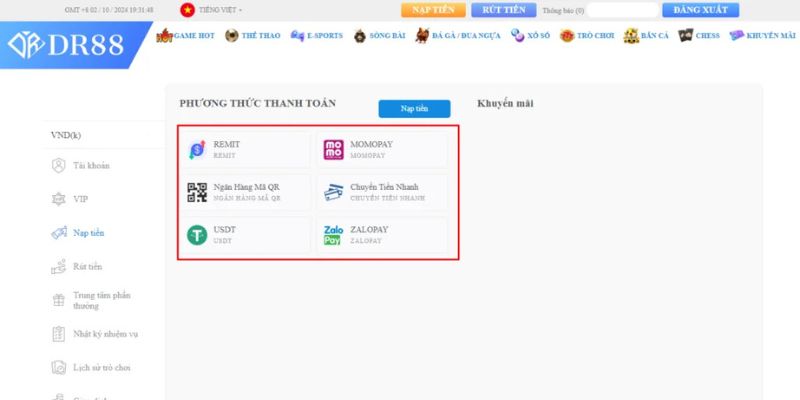Viewport: 800px width, 400px height.
Task: Choose the ZaloPay logo icon
Action: (x=333, y=235)
